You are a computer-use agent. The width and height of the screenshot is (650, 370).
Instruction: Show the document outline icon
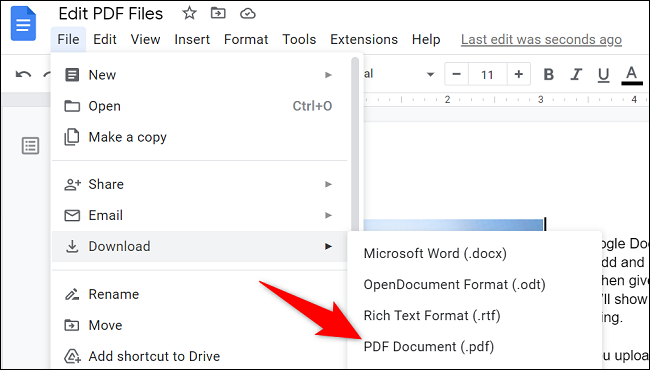[x=30, y=146]
